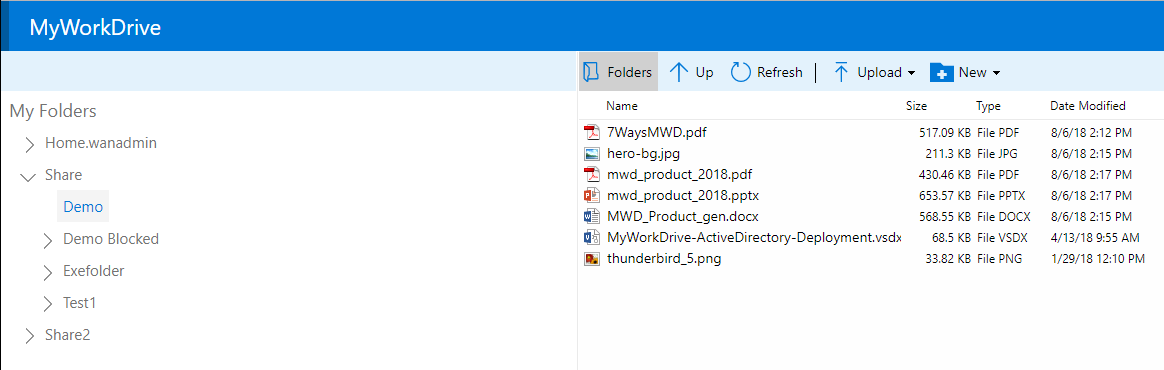Click the MyWorkDrive title link
This screenshot has width=1164, height=370.
(x=95, y=28)
